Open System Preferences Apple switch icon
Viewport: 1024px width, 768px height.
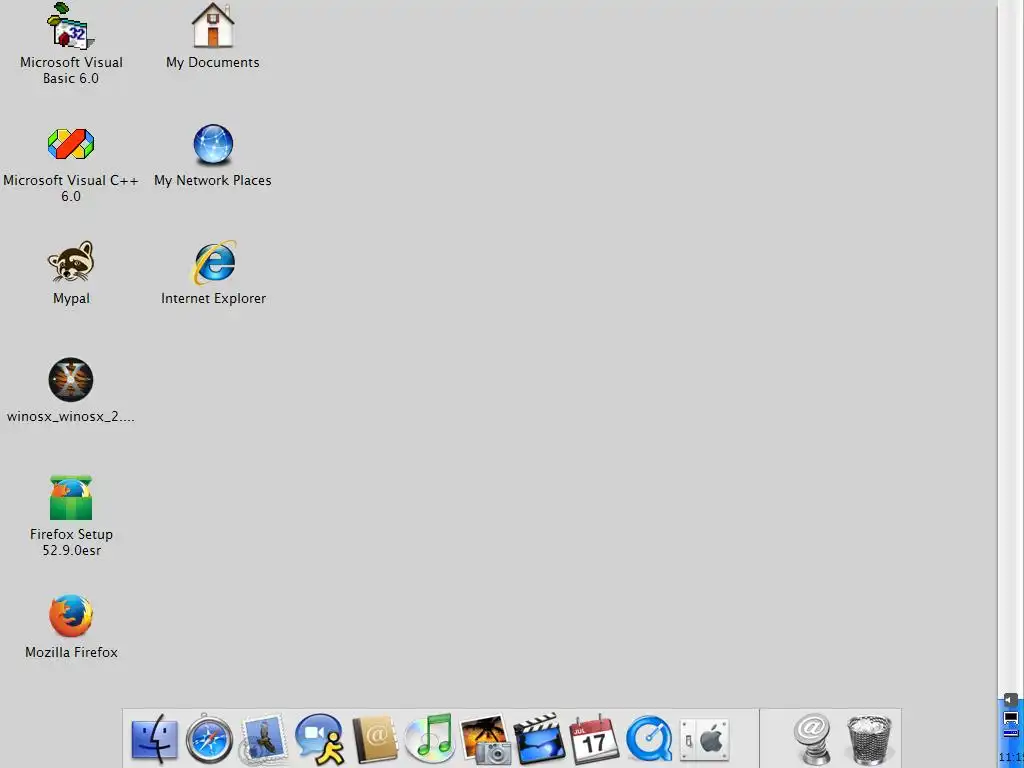coord(704,741)
